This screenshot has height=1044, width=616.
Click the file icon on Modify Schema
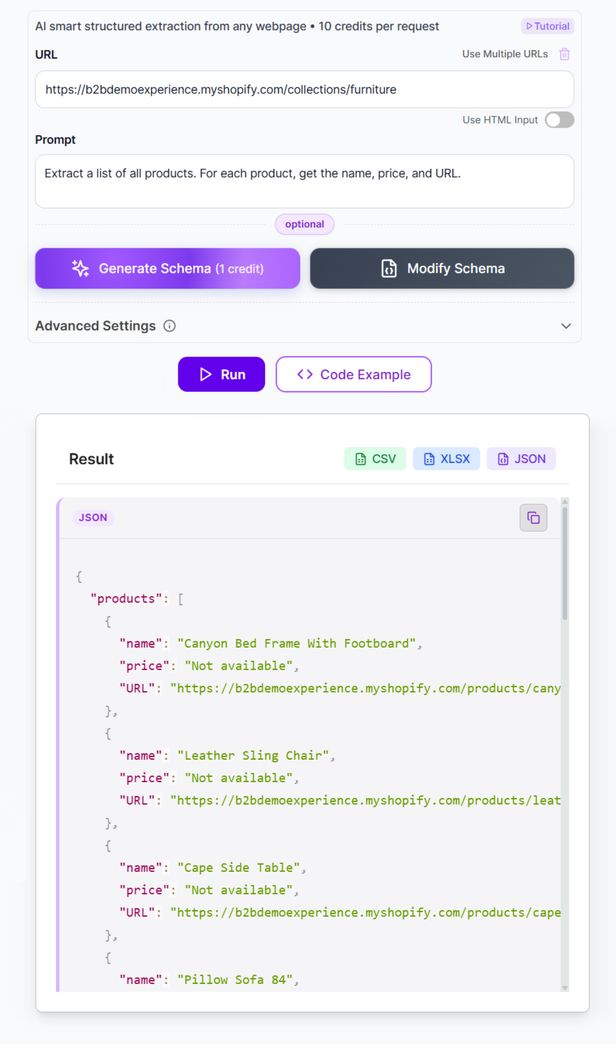pos(389,268)
